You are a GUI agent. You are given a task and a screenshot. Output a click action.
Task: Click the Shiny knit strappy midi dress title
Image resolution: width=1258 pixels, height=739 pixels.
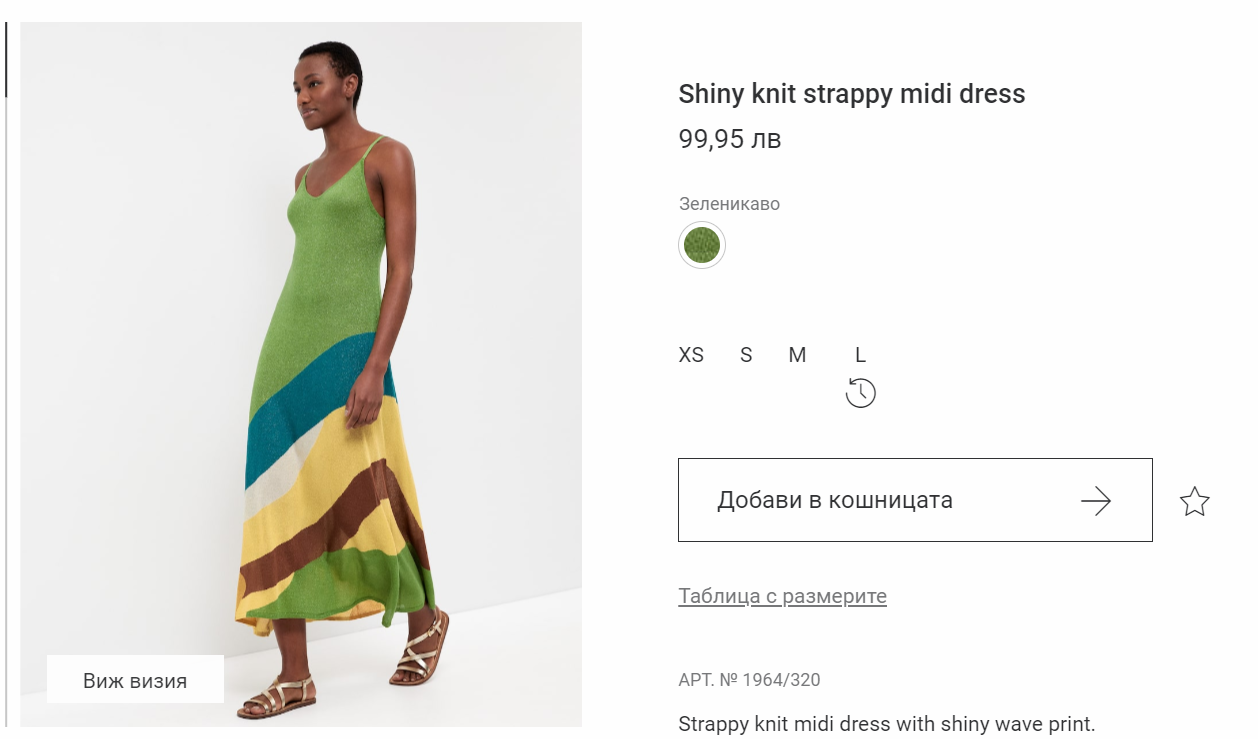pos(852,94)
